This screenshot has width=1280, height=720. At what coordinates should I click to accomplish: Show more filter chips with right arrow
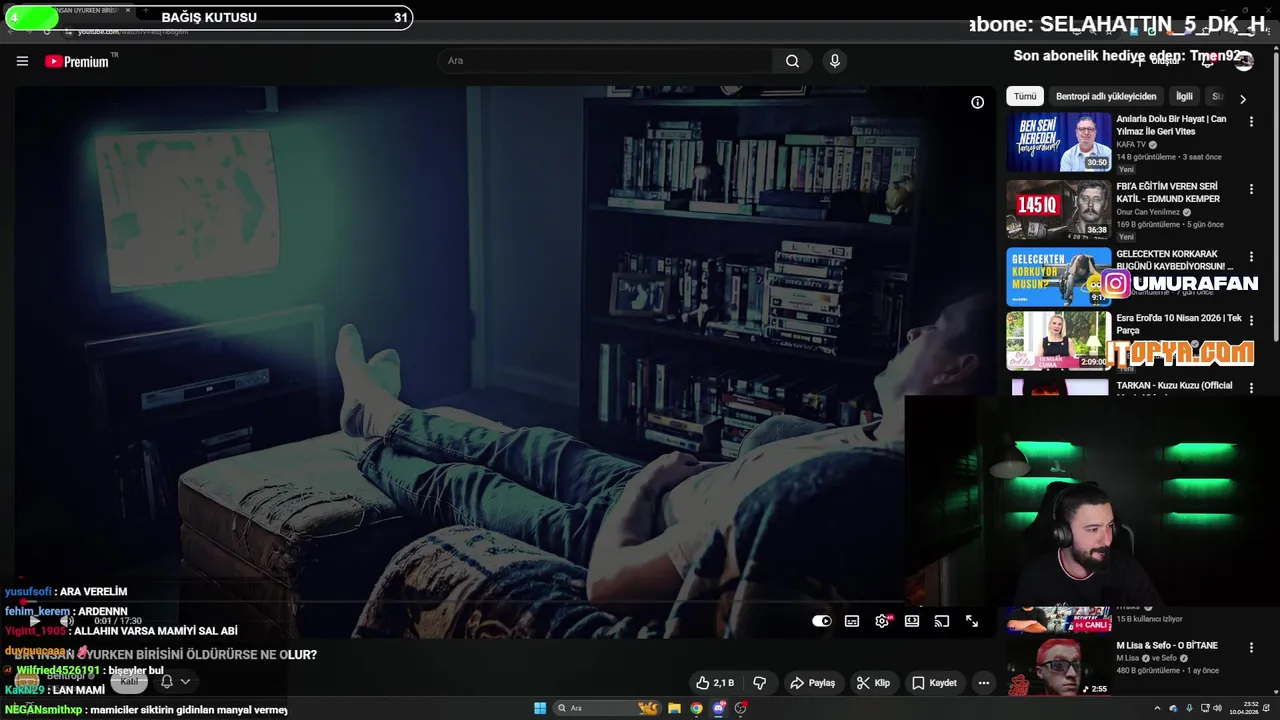point(1243,99)
